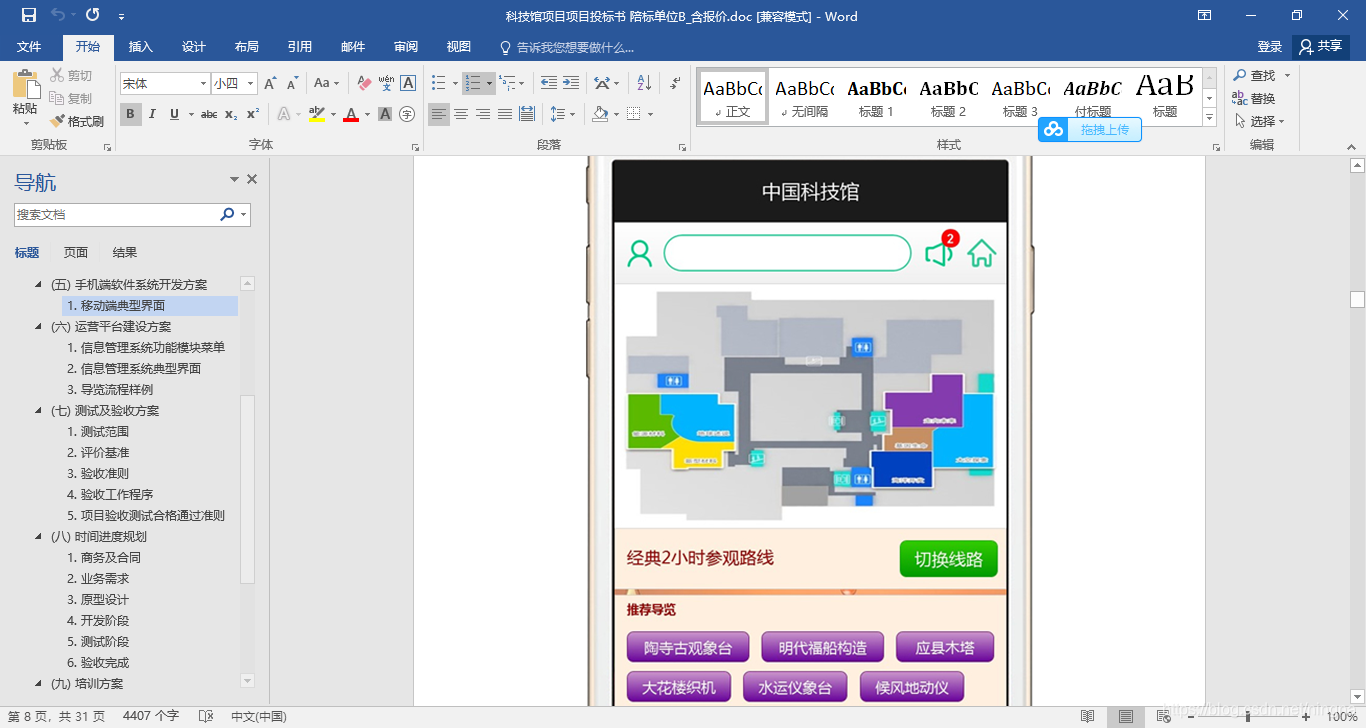Apply superscript formatting (x²)
Image resolution: width=1366 pixels, height=728 pixels.
(x=253, y=115)
